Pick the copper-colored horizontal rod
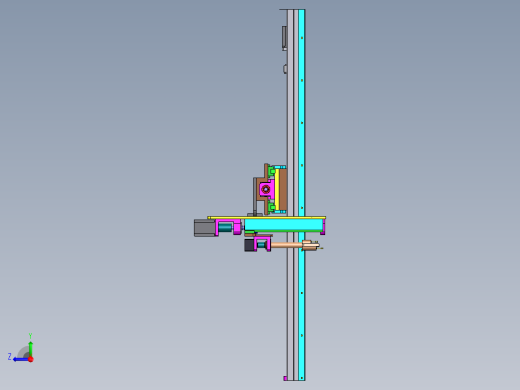Image resolution: width=520 pixels, height=390 pixels. [287, 245]
